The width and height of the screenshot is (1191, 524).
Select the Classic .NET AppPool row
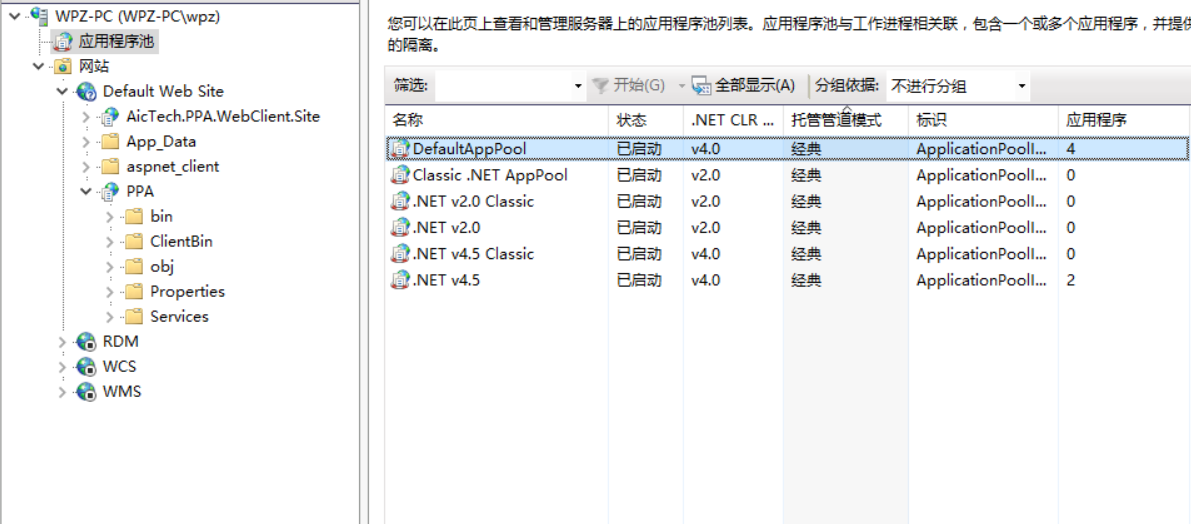tap(490, 175)
